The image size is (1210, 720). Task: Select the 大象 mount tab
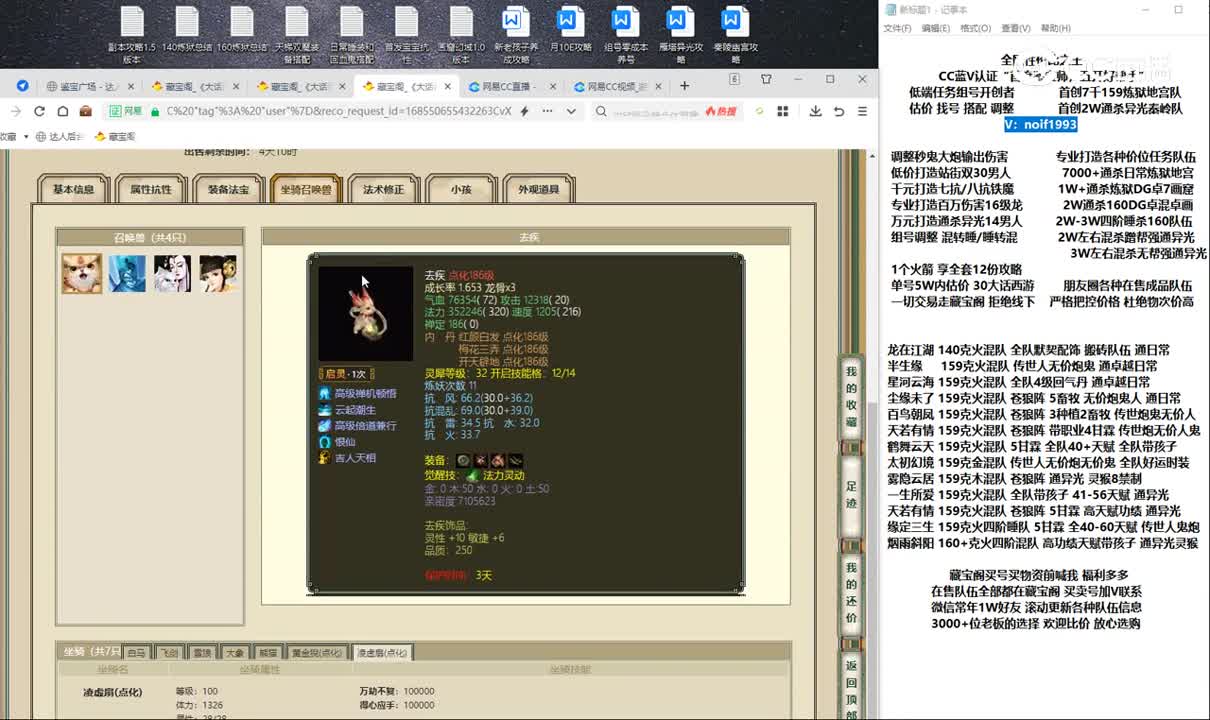click(x=235, y=651)
